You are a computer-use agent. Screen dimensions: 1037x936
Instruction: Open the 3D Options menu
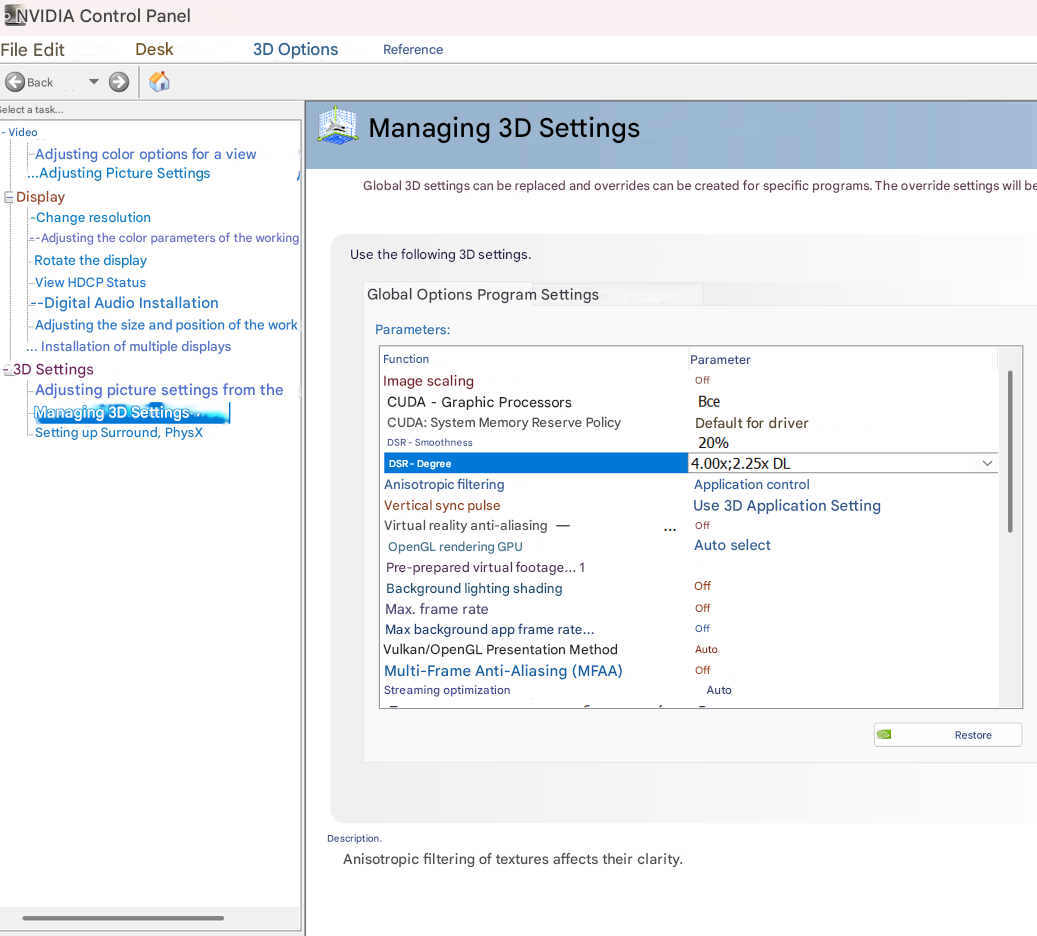tap(295, 49)
